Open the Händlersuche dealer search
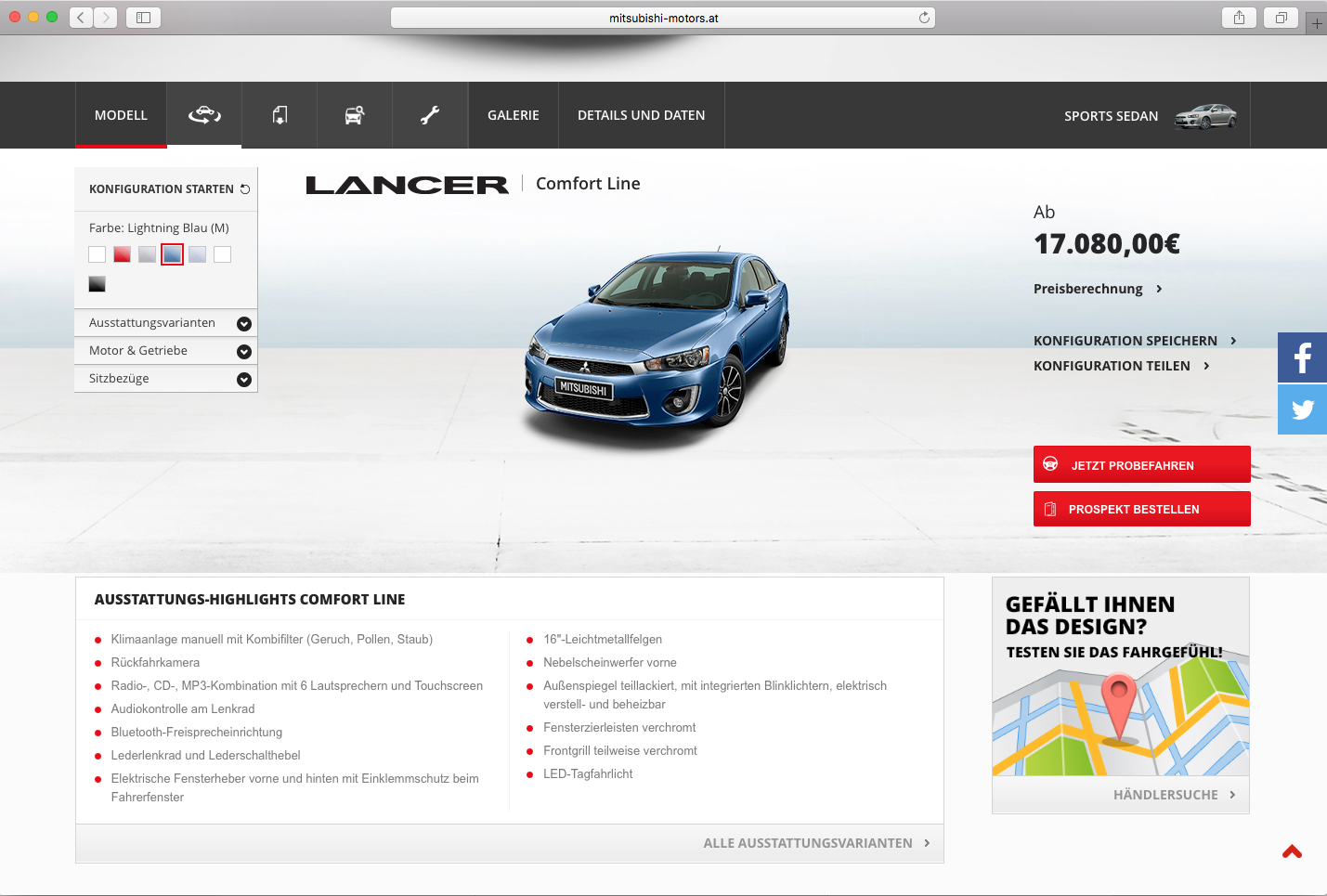This screenshot has width=1327, height=896. (1175, 795)
